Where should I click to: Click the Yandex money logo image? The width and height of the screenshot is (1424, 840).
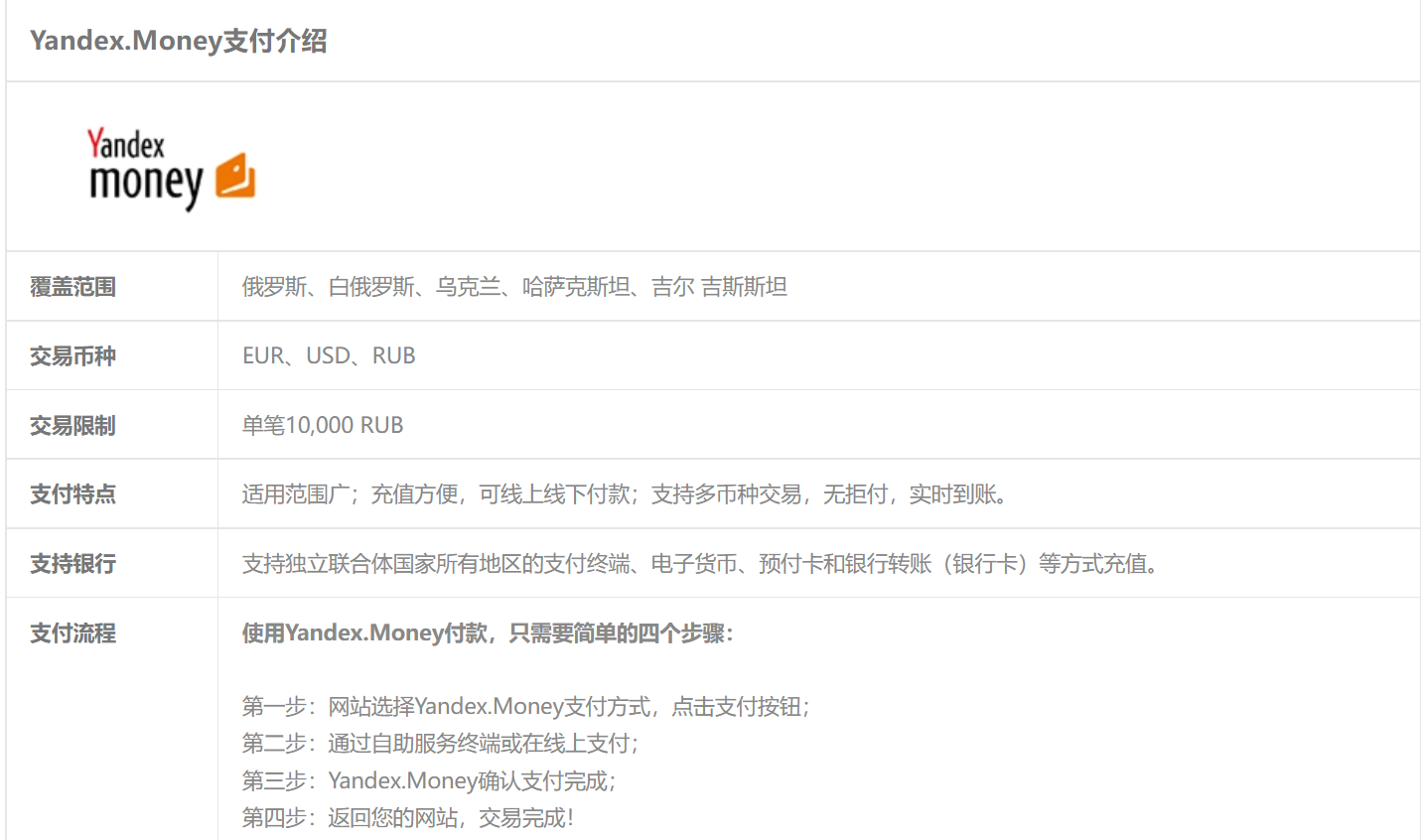(172, 169)
